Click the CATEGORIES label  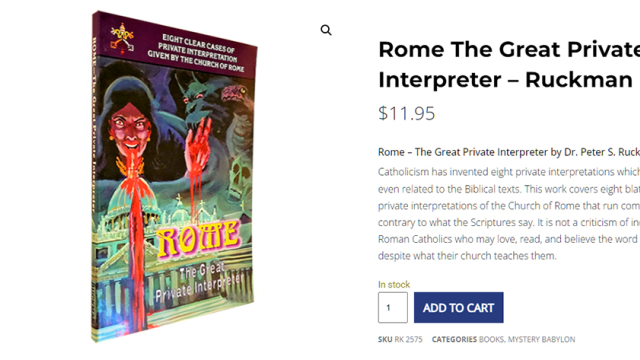[454, 339]
